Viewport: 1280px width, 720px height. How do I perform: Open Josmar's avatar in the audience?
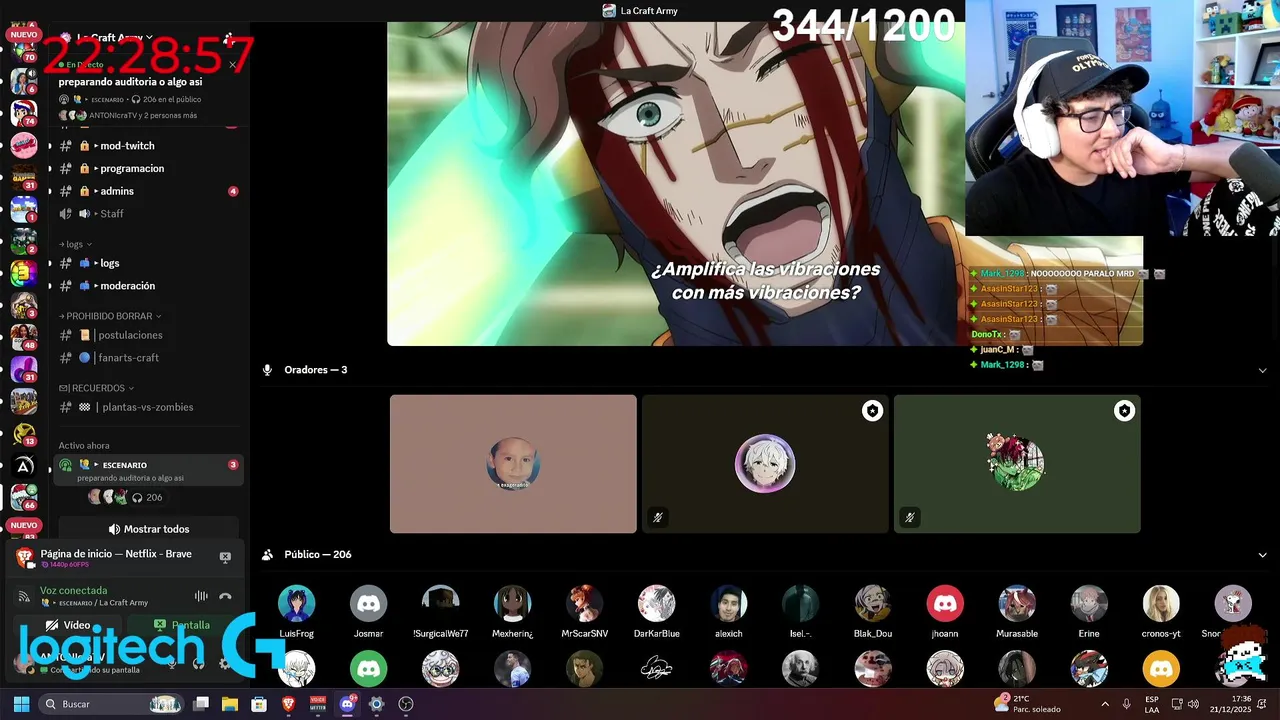click(x=368, y=604)
